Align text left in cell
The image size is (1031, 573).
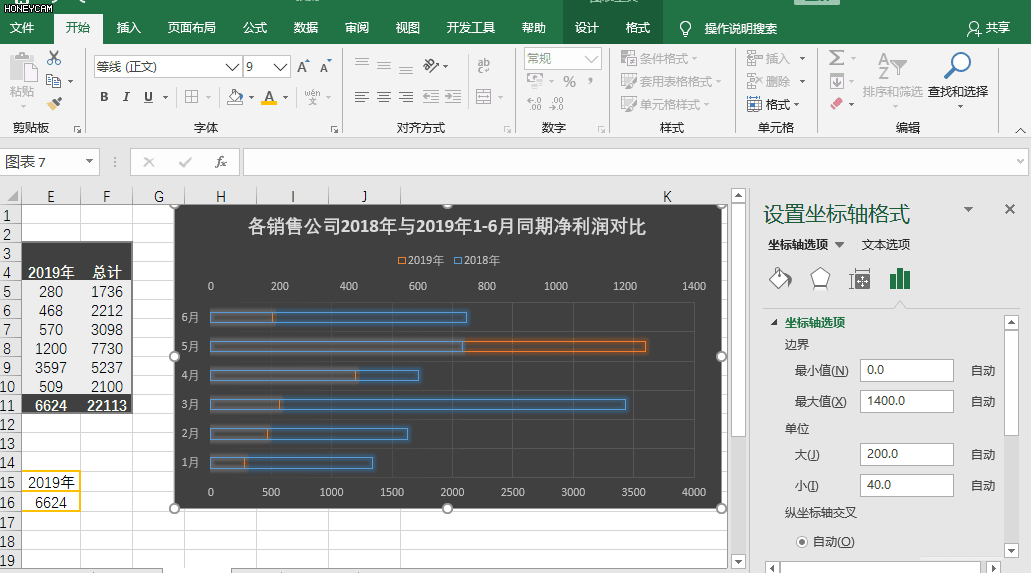(362, 97)
